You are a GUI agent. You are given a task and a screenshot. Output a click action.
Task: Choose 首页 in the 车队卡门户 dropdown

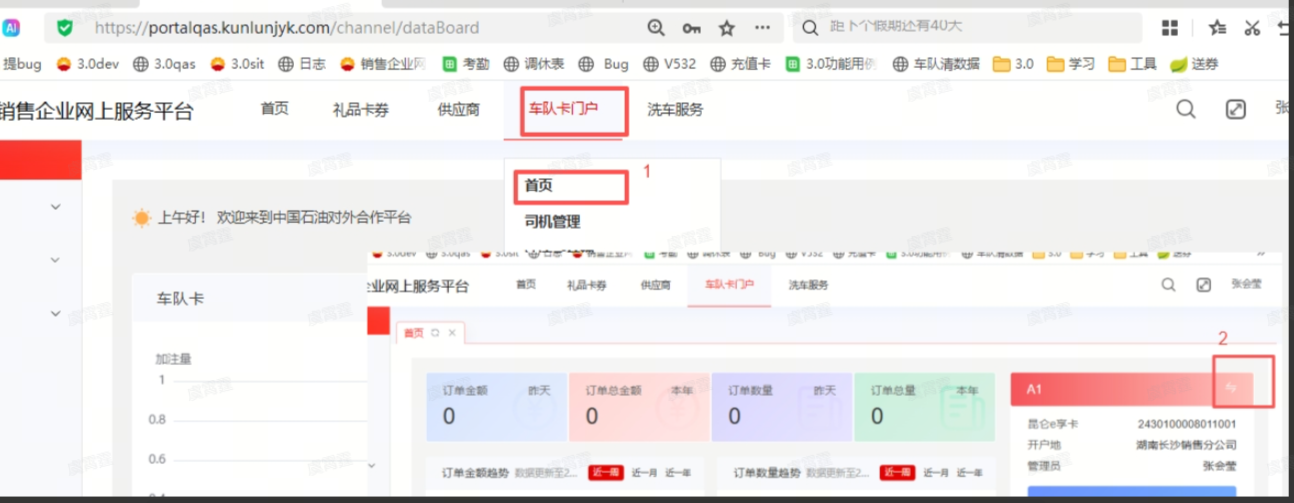click(x=539, y=185)
